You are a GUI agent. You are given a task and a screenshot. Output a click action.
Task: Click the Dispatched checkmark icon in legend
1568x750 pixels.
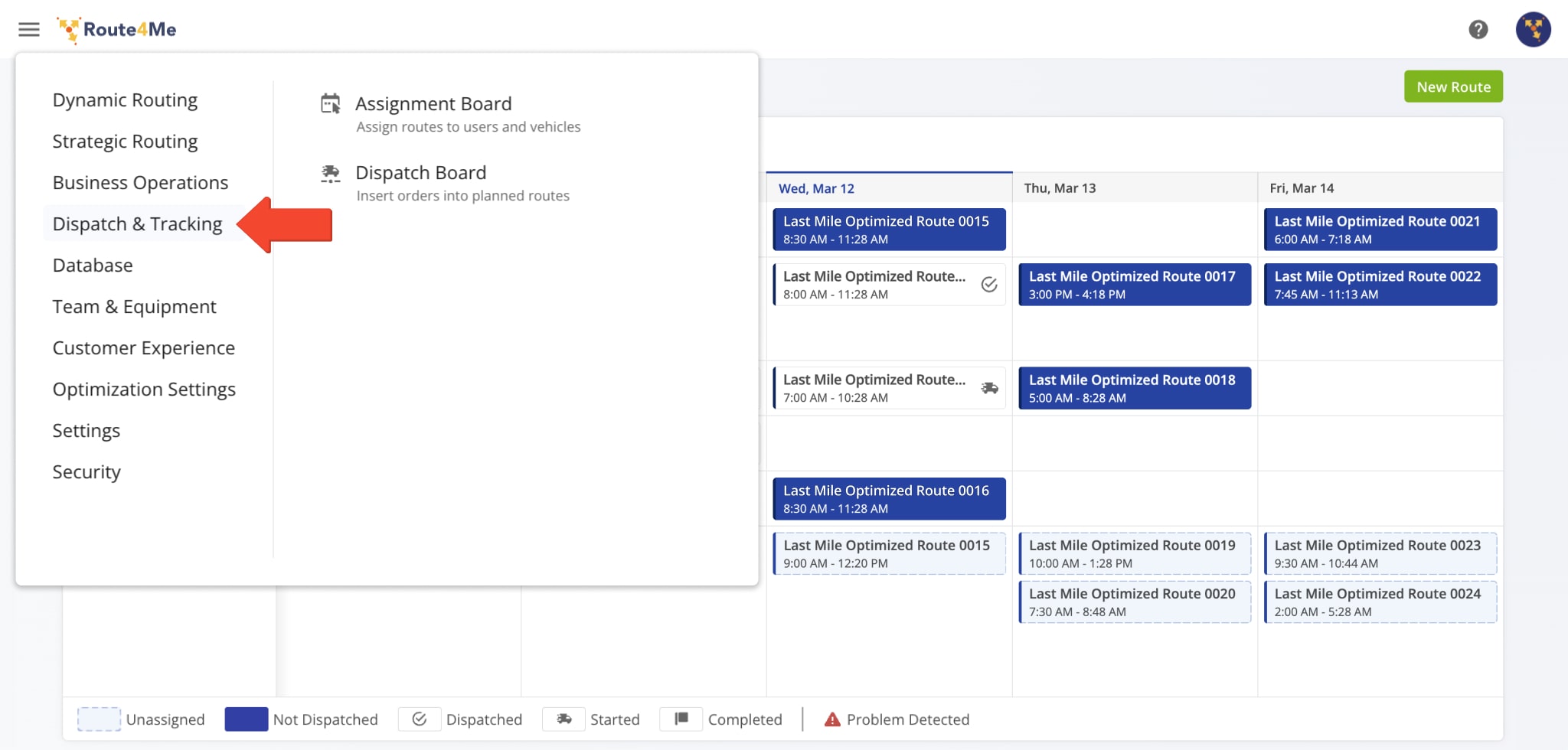419,719
